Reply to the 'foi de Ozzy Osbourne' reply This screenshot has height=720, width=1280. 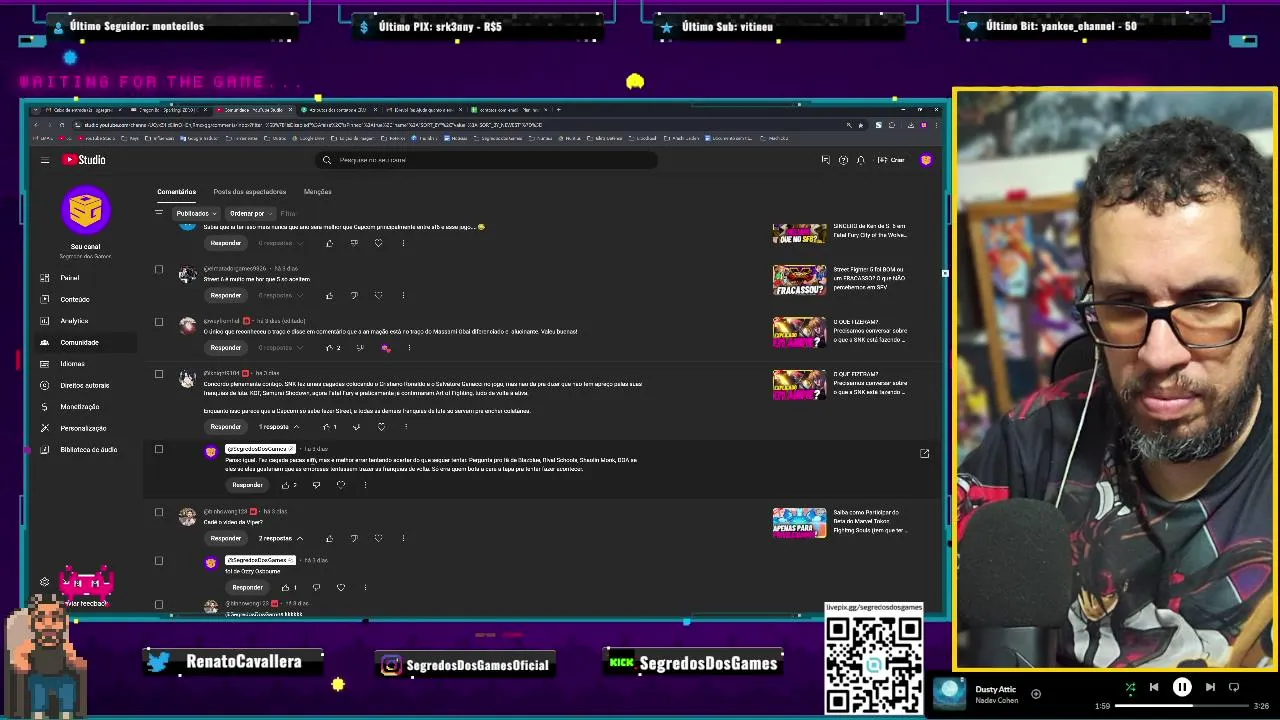pos(247,587)
